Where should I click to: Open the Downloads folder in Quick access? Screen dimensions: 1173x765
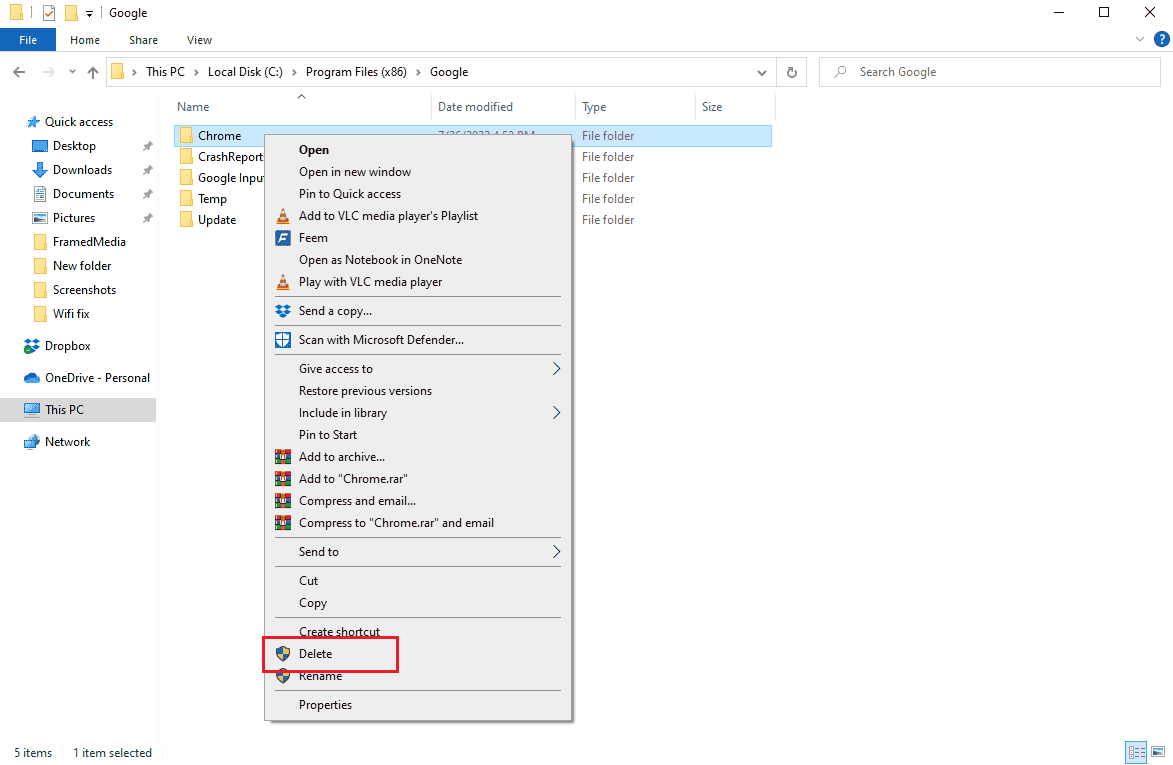[x=82, y=170]
